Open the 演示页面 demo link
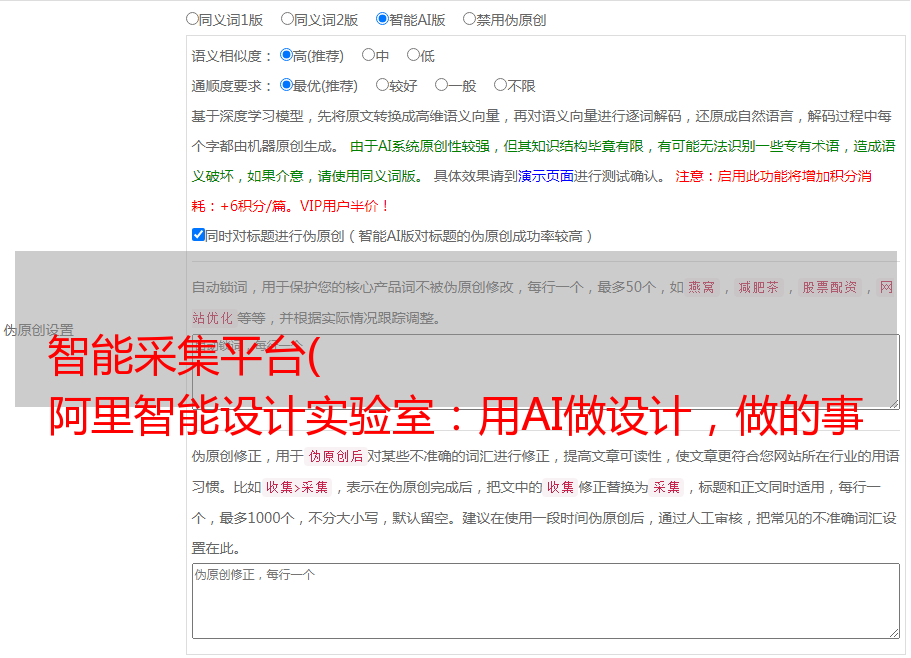This screenshot has width=911, height=658. pyautogui.click(x=545, y=176)
